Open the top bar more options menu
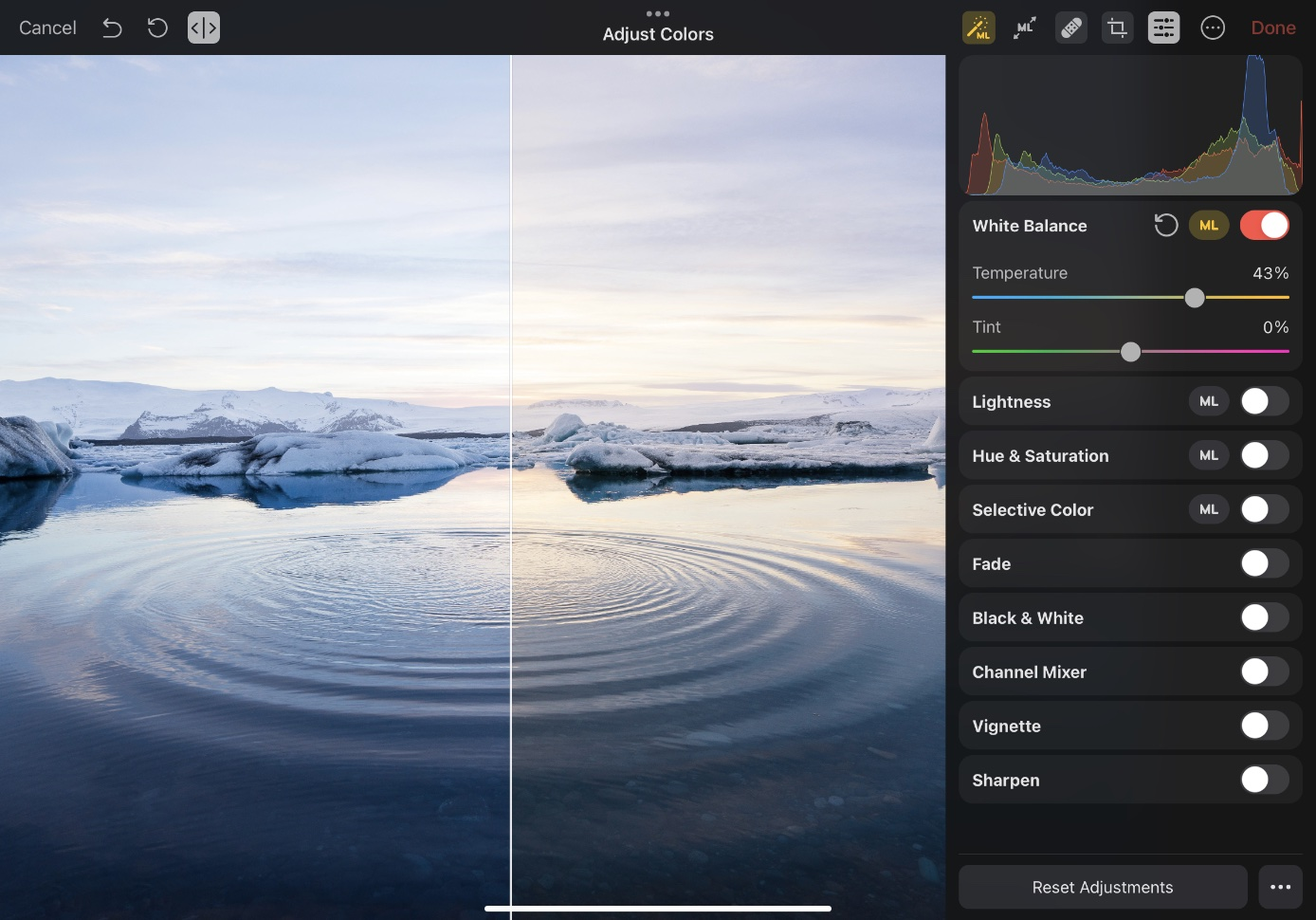 pos(1213,28)
